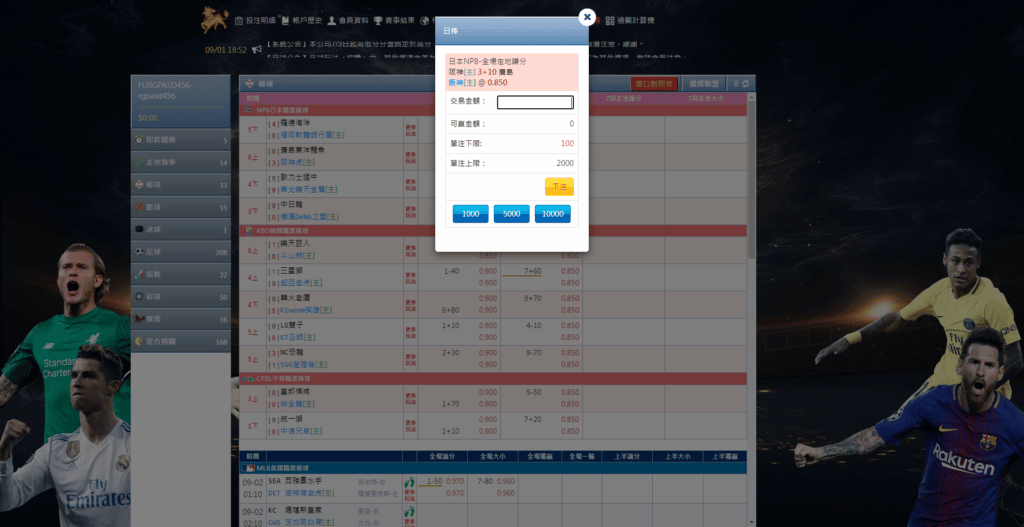Click the 交易金額 amount input field
Viewport: 1024px width, 527px height.
tap(535, 102)
